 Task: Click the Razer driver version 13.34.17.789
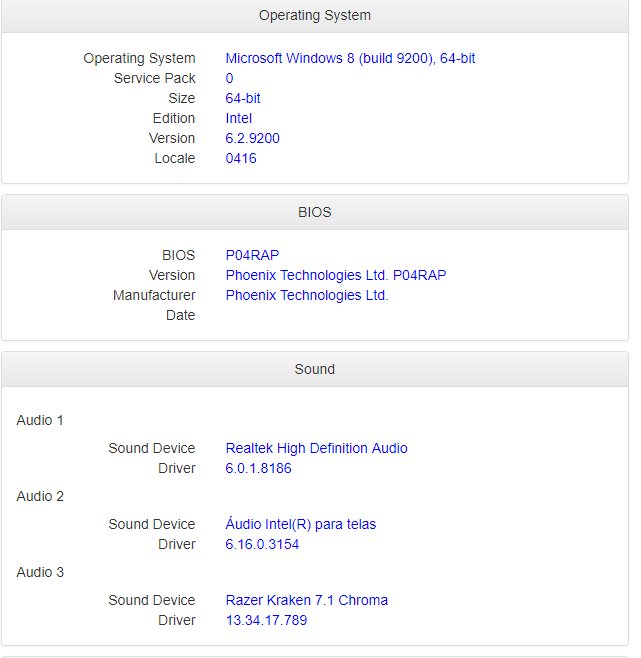(266, 620)
